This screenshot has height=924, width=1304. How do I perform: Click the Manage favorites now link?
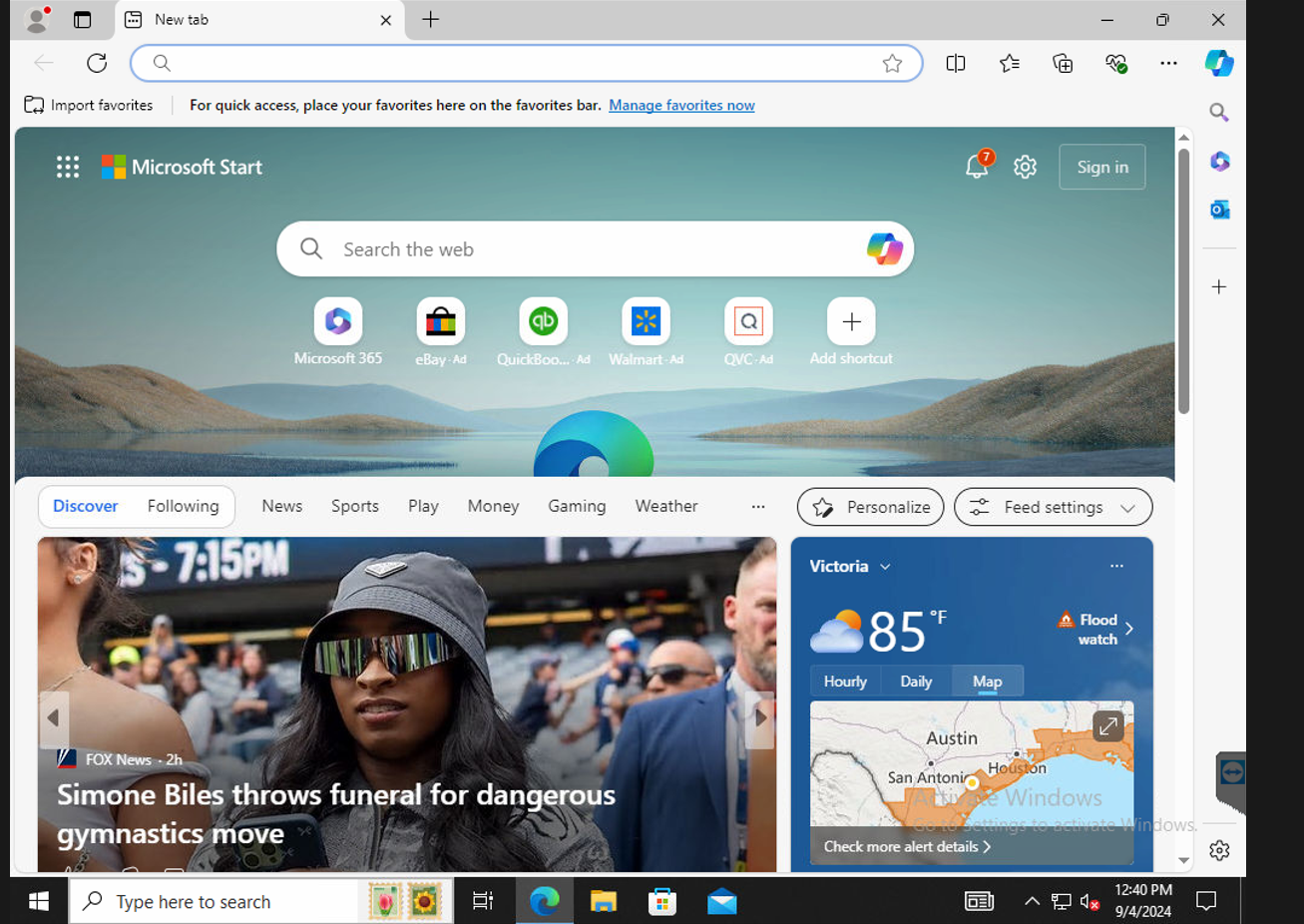pos(681,105)
